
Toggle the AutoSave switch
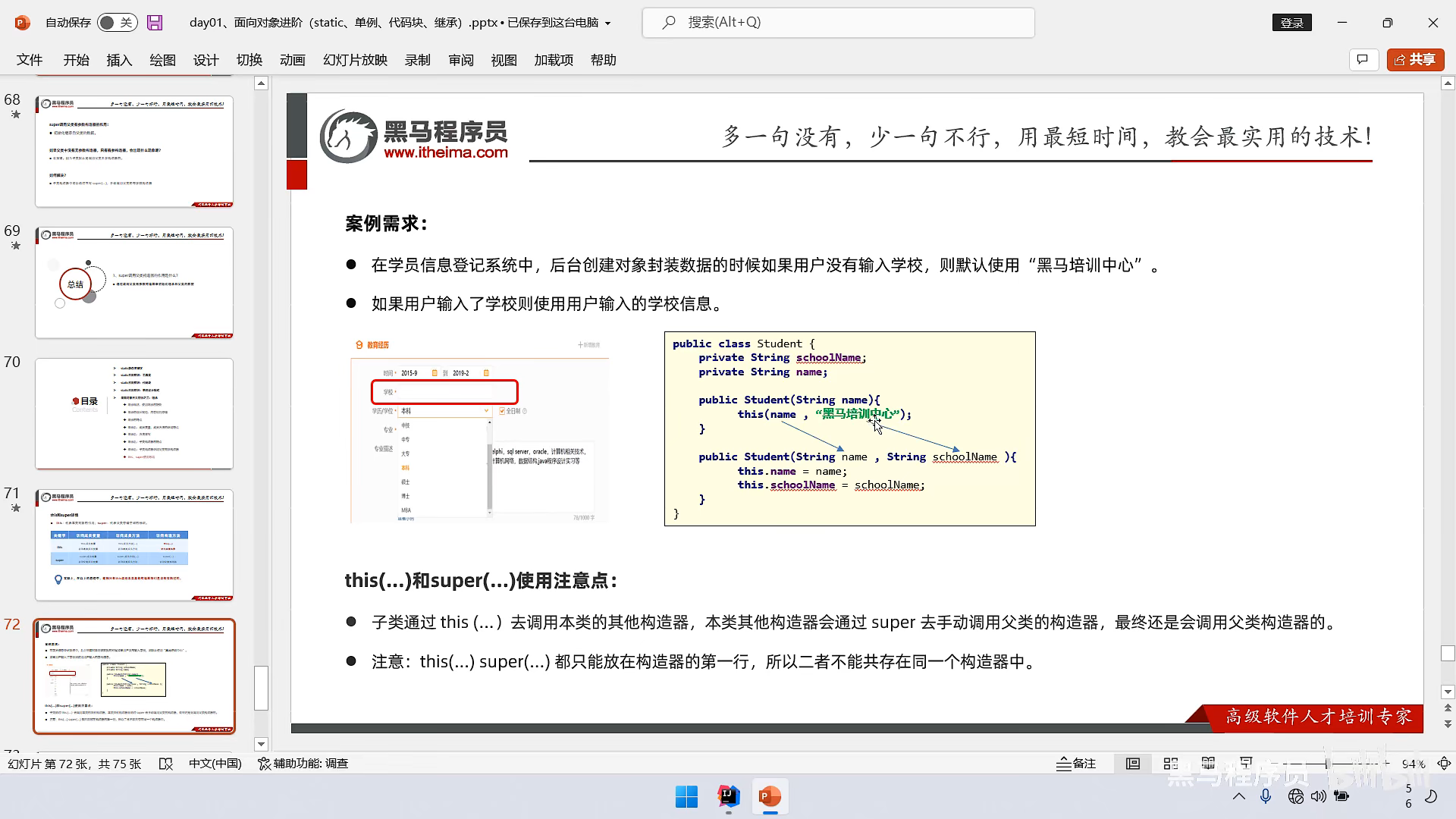118,23
